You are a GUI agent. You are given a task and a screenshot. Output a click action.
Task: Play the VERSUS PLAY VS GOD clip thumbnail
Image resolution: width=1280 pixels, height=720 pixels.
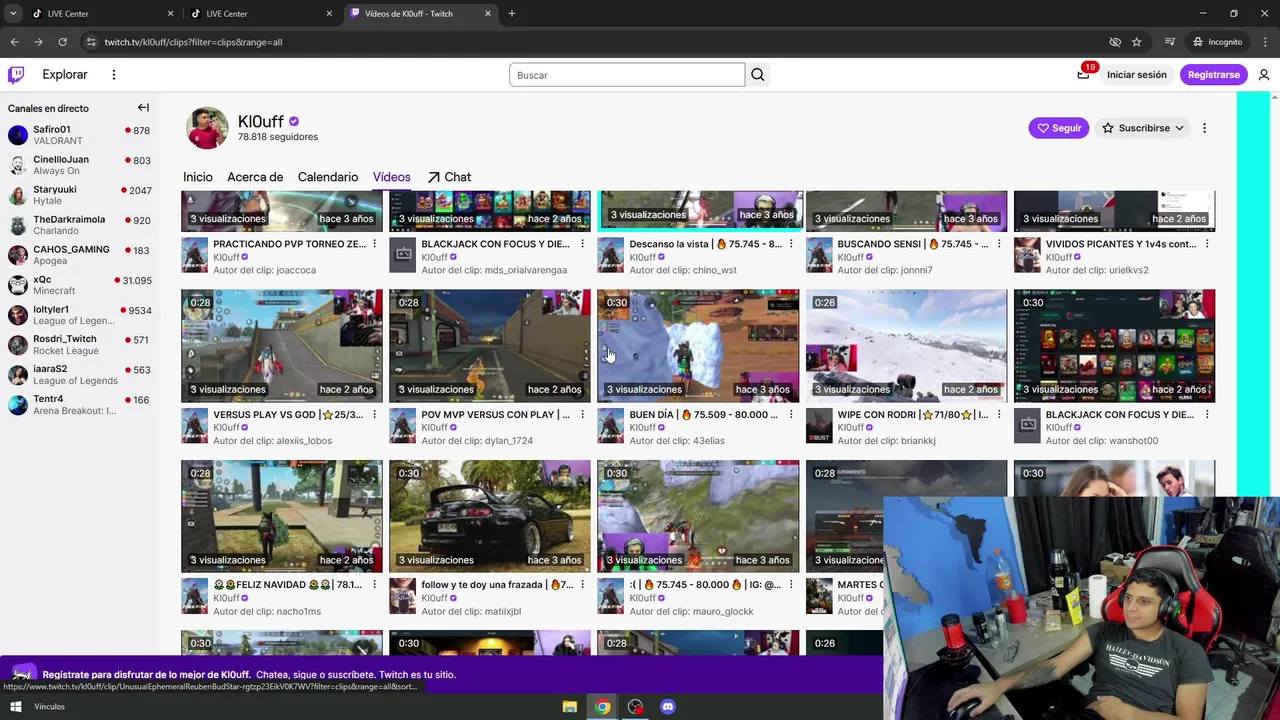point(282,346)
